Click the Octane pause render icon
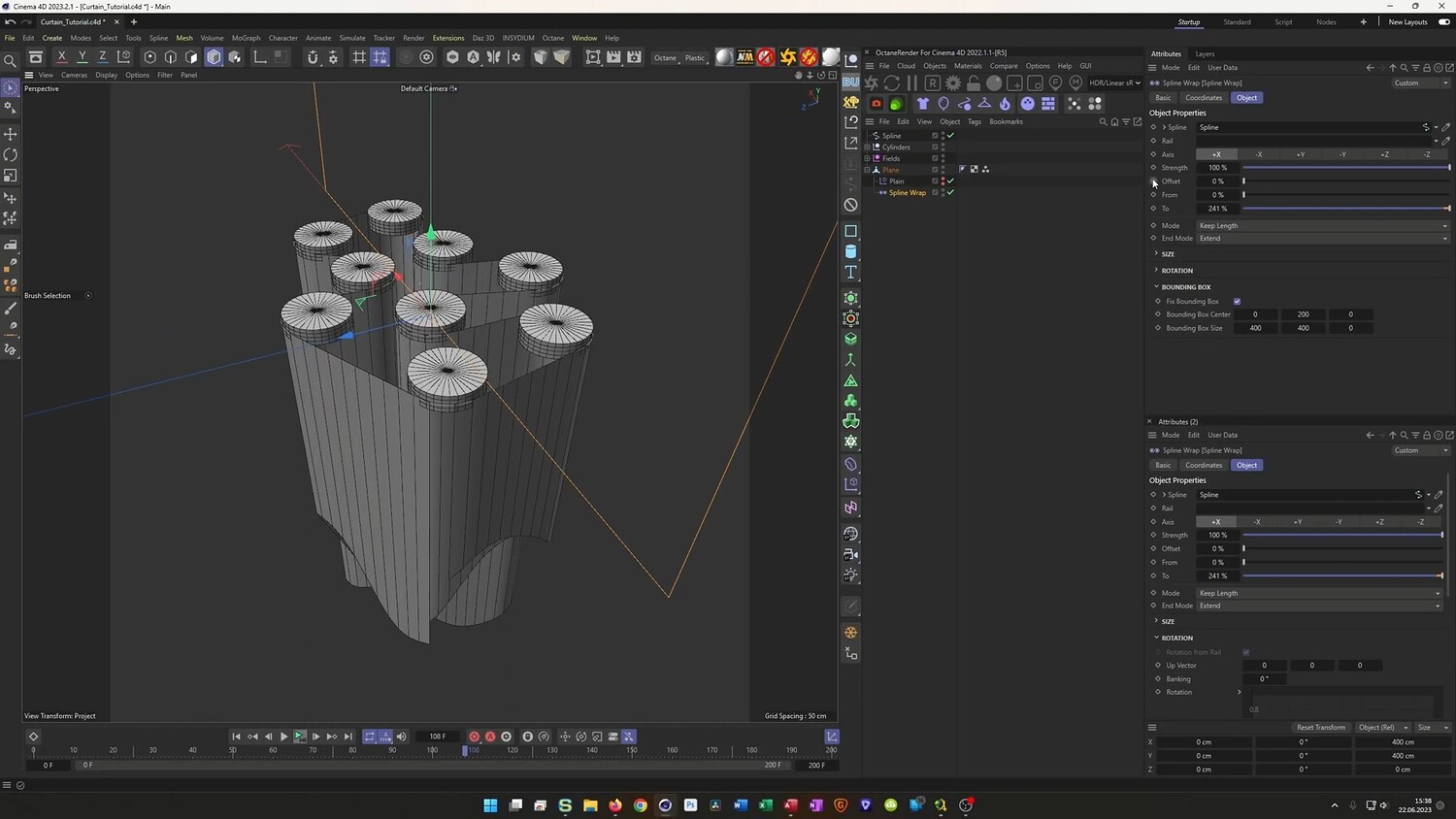This screenshot has width=1456, height=819. [x=911, y=83]
